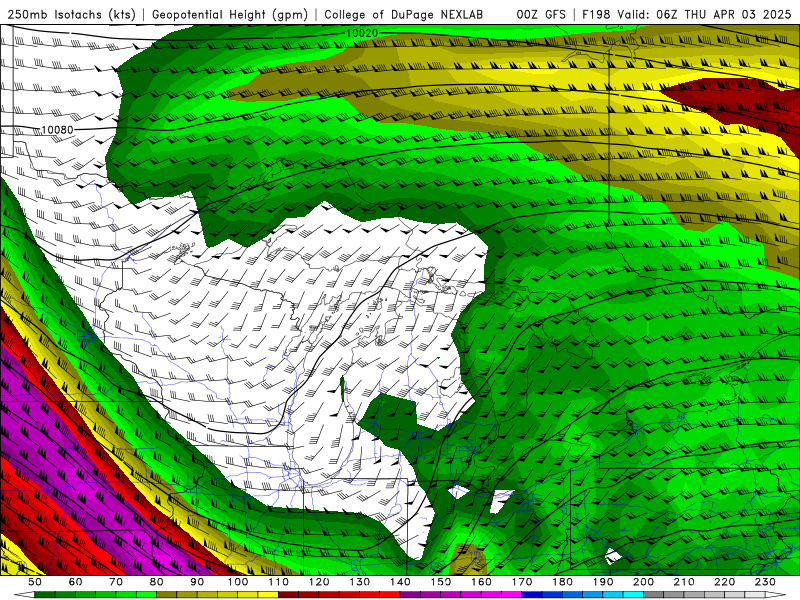Pick the bright yellow swatch left of 110
The image size is (800, 600).
(x=268, y=594)
